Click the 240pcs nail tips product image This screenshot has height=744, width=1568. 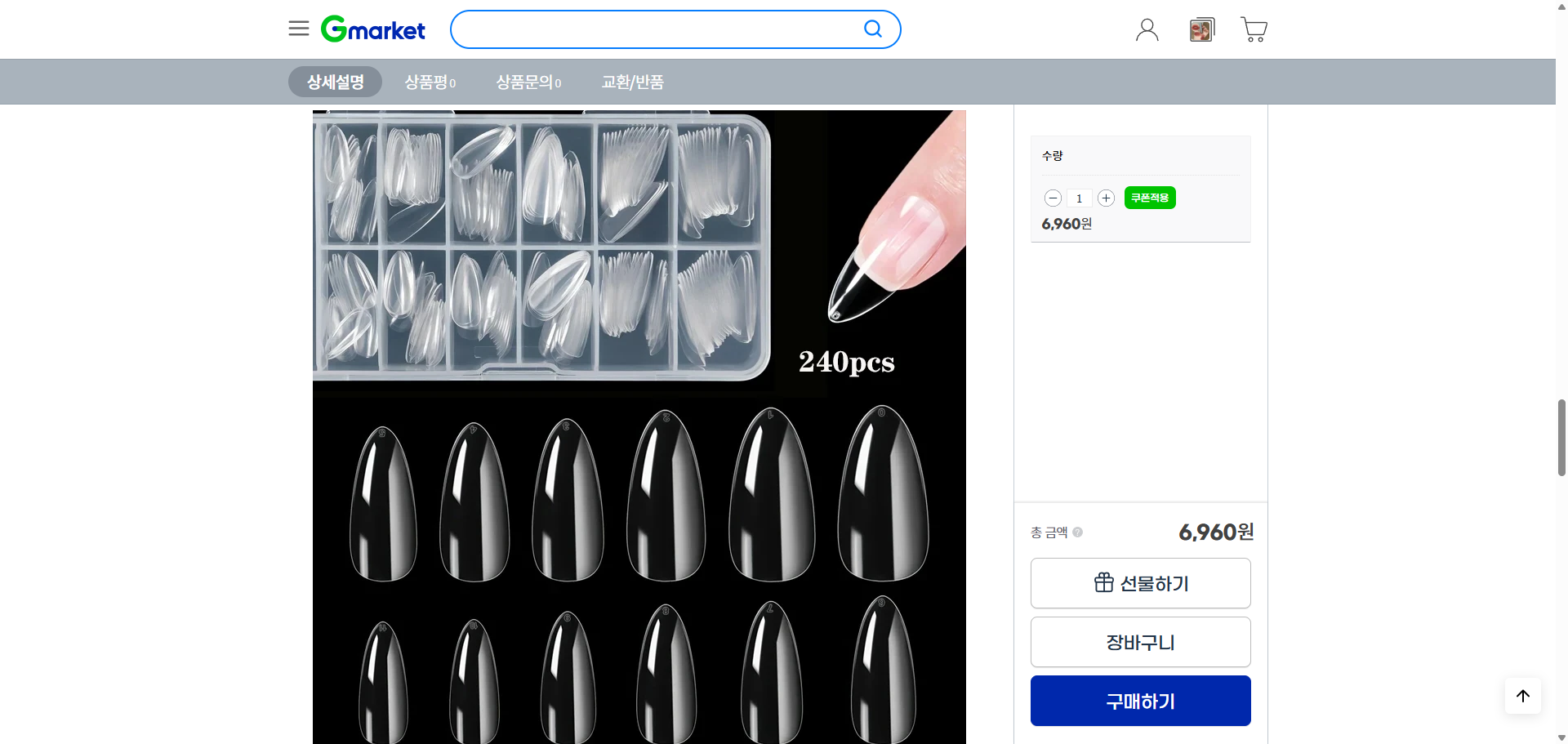(x=639, y=427)
